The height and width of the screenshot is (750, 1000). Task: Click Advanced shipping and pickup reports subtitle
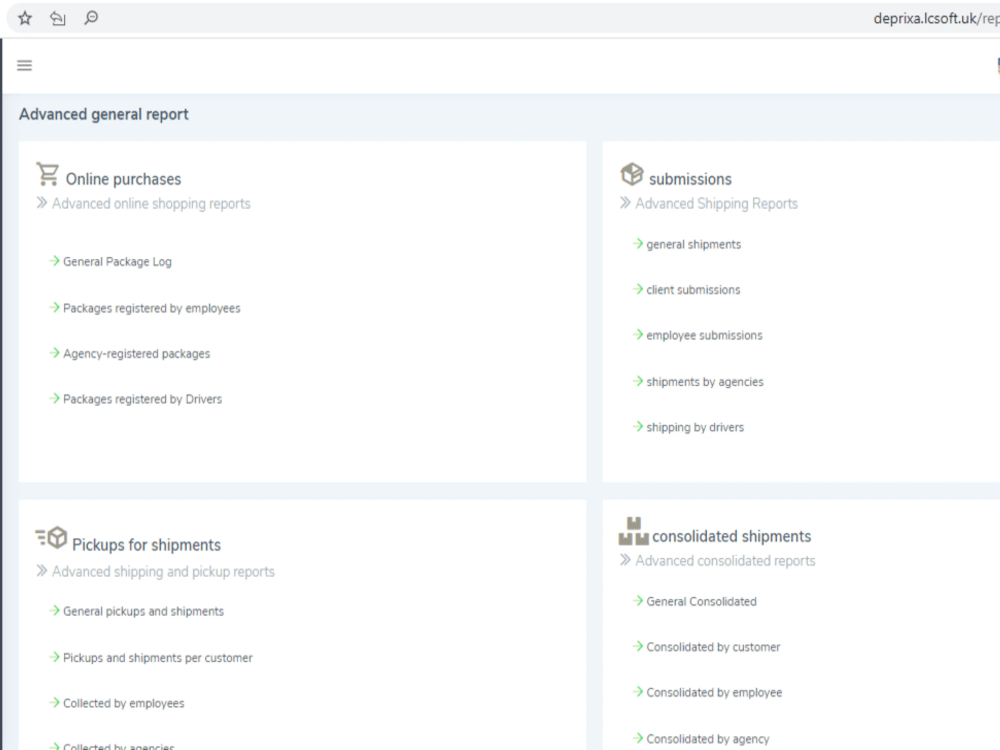(x=163, y=571)
